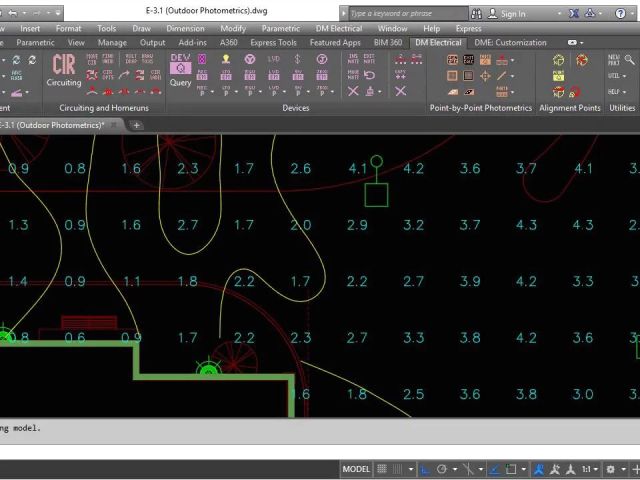
Task: Switch to the Express Tools ribbon tab
Action: 273,43
